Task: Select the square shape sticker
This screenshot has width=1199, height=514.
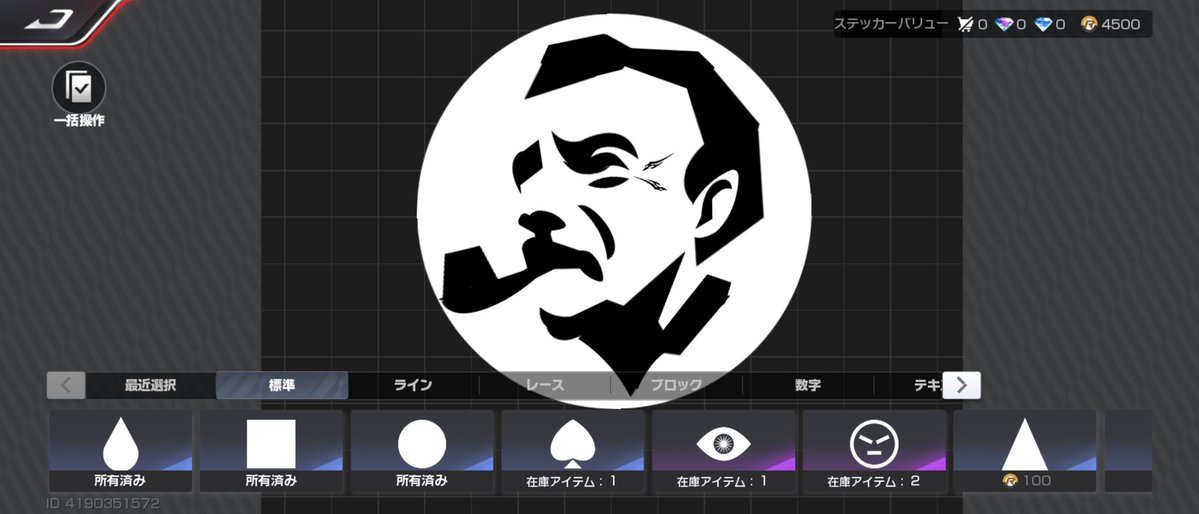Action: [x=271, y=451]
